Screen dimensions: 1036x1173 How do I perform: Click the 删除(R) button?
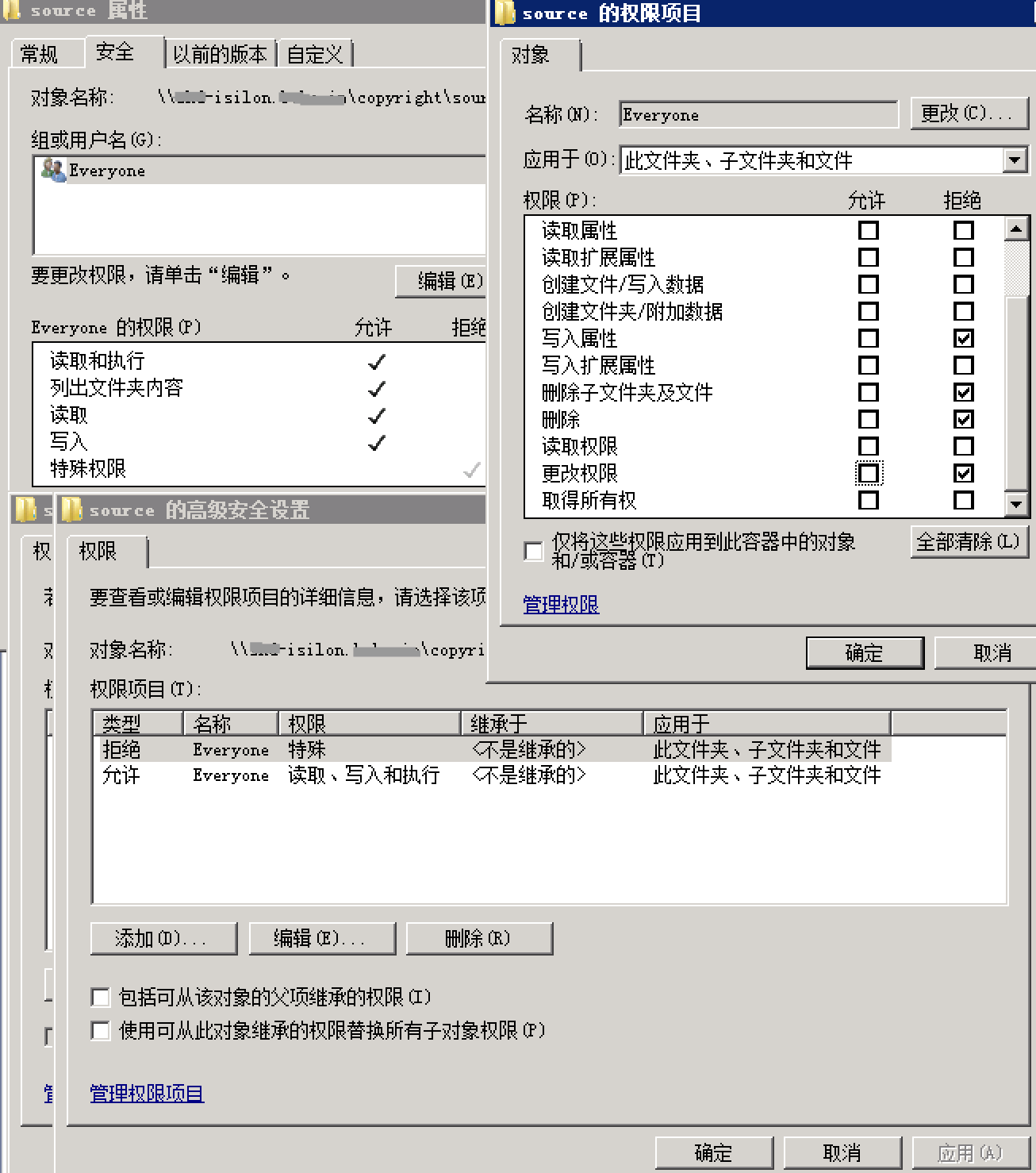coord(478,938)
